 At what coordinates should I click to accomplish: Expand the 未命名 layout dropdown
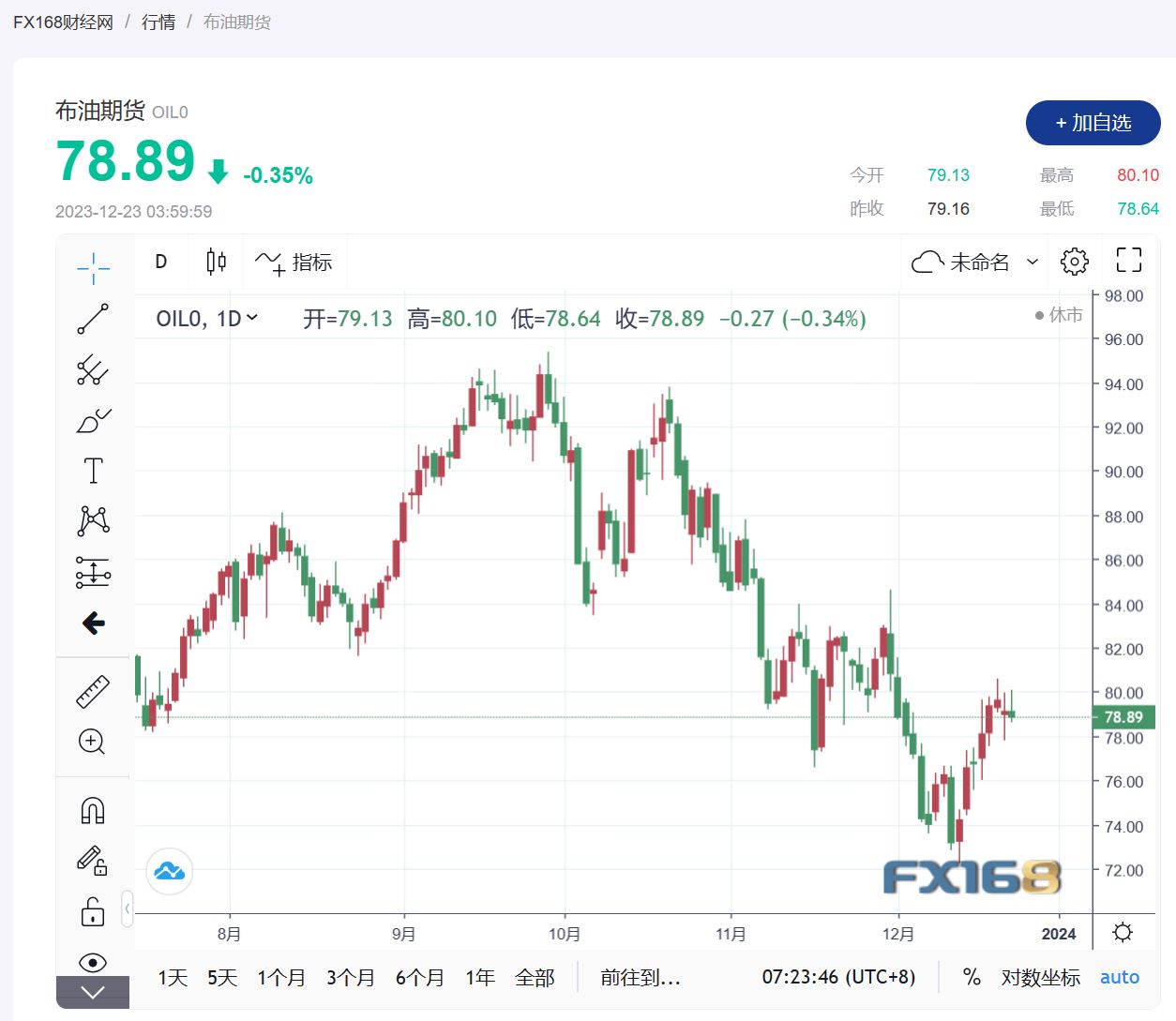1033,262
